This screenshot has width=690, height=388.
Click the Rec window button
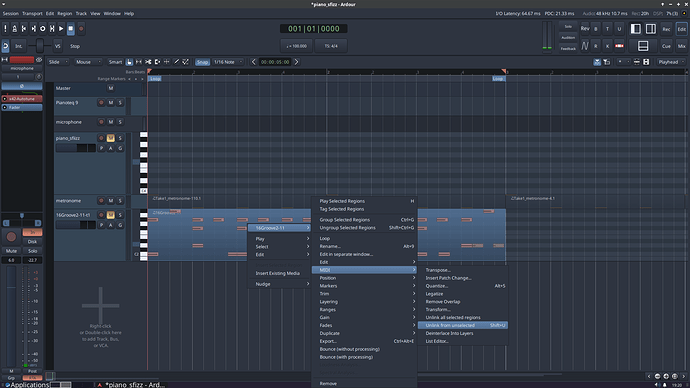click(667, 29)
